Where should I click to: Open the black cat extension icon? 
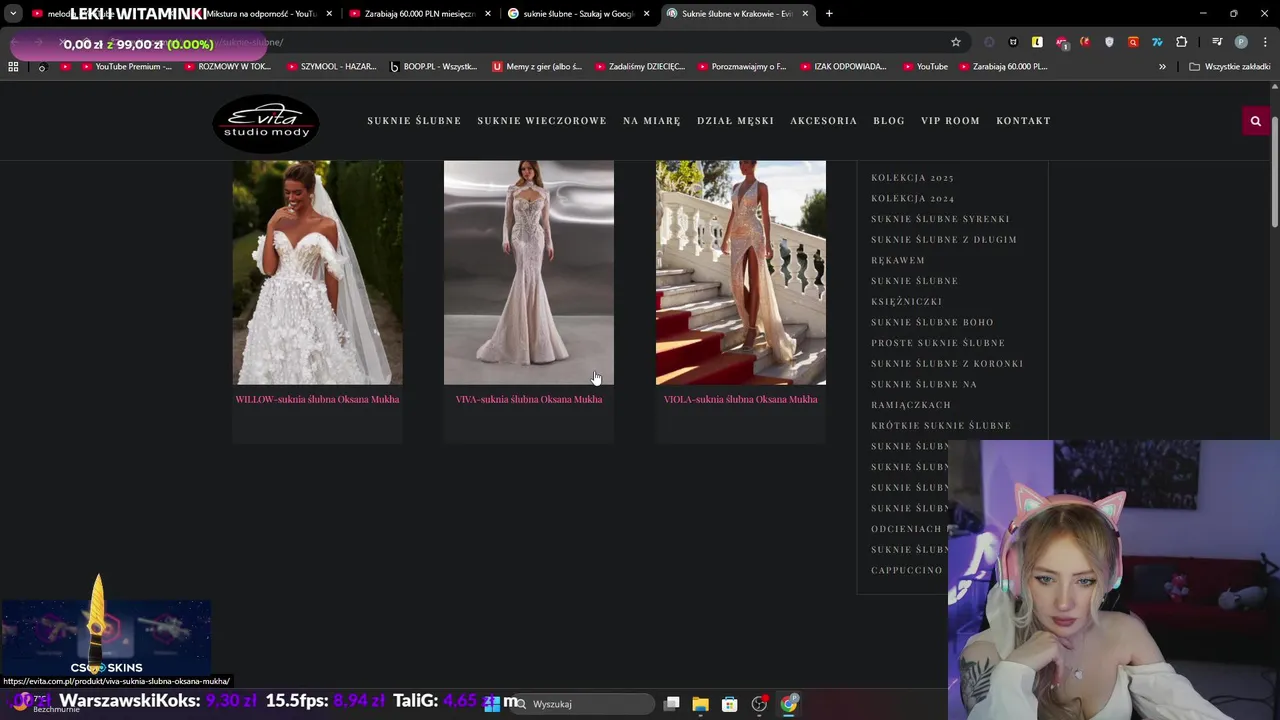1013,42
